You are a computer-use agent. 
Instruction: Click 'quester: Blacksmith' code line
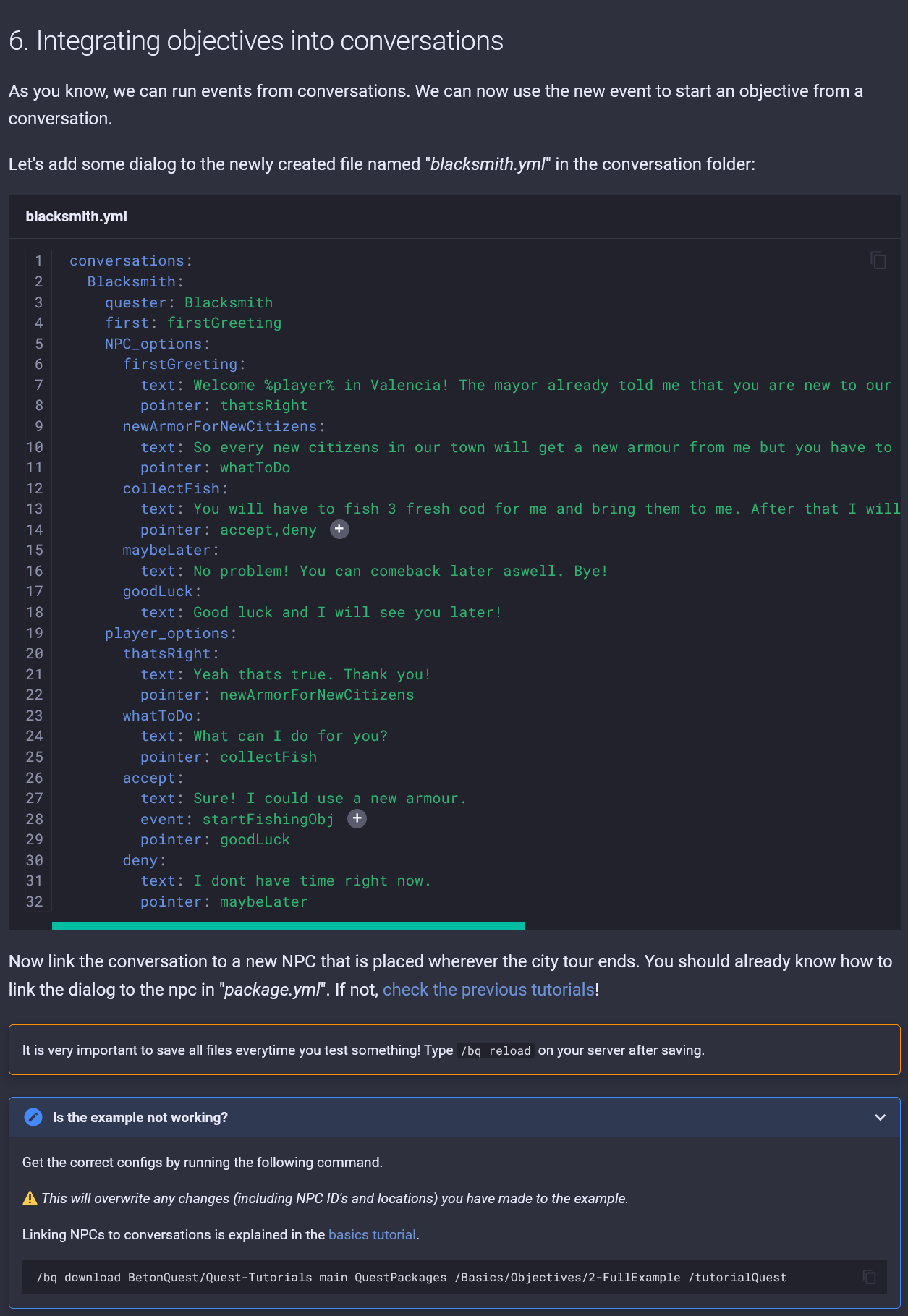coord(189,302)
